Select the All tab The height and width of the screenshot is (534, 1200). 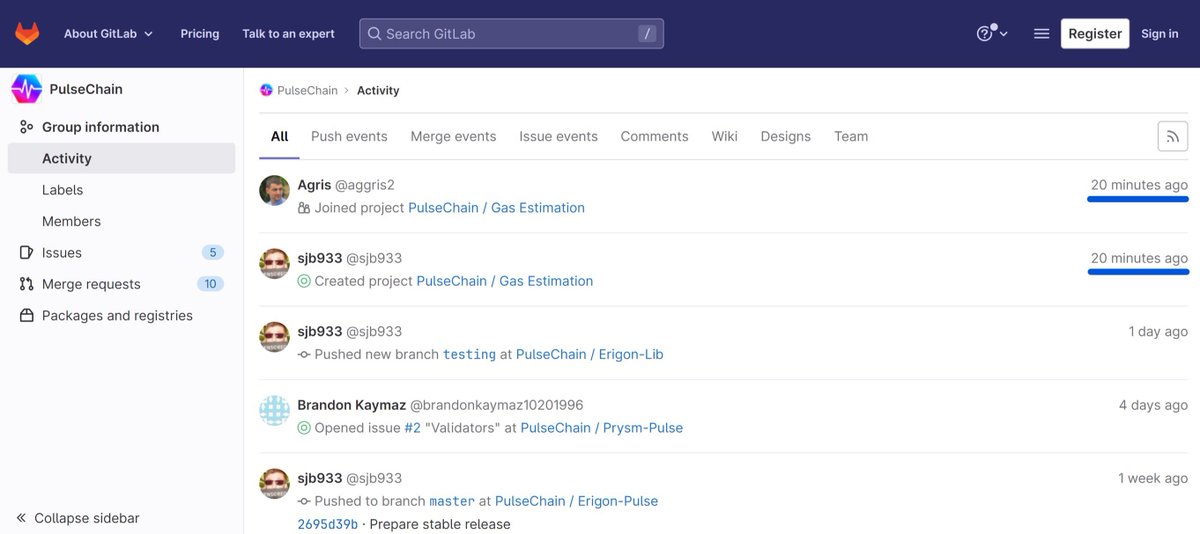pyautogui.click(x=279, y=136)
